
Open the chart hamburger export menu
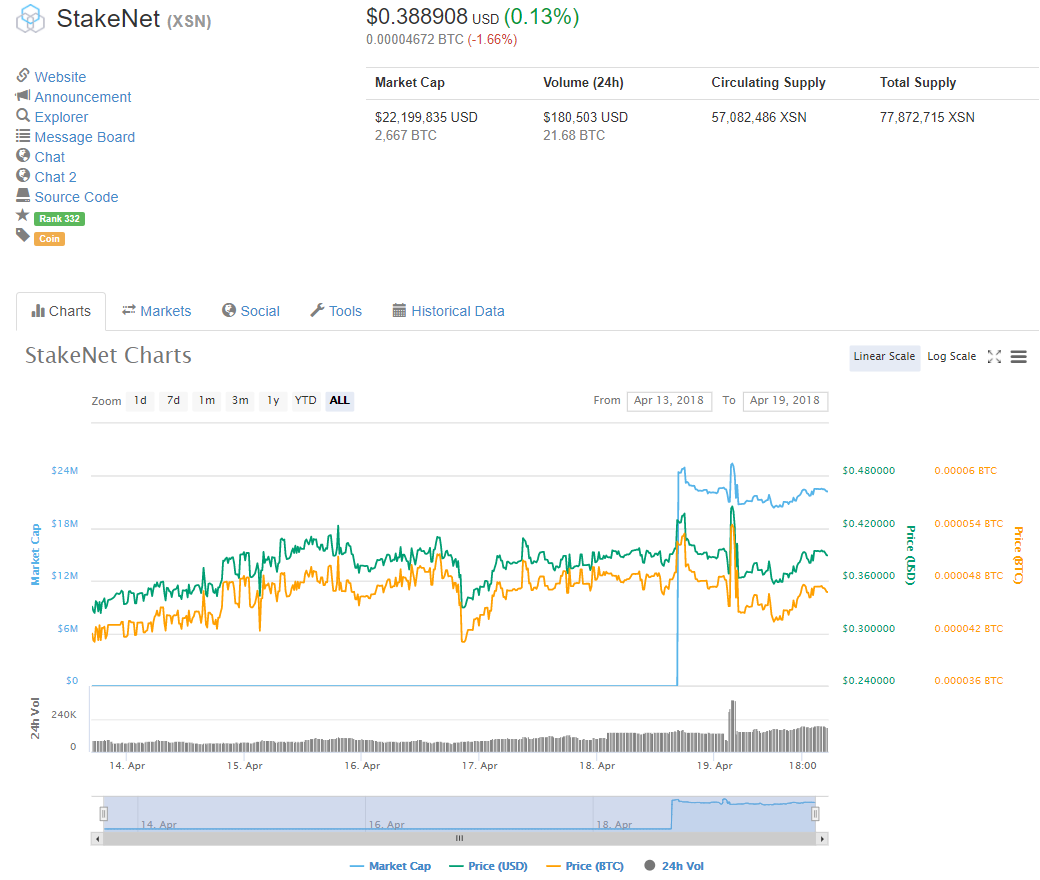point(1019,357)
